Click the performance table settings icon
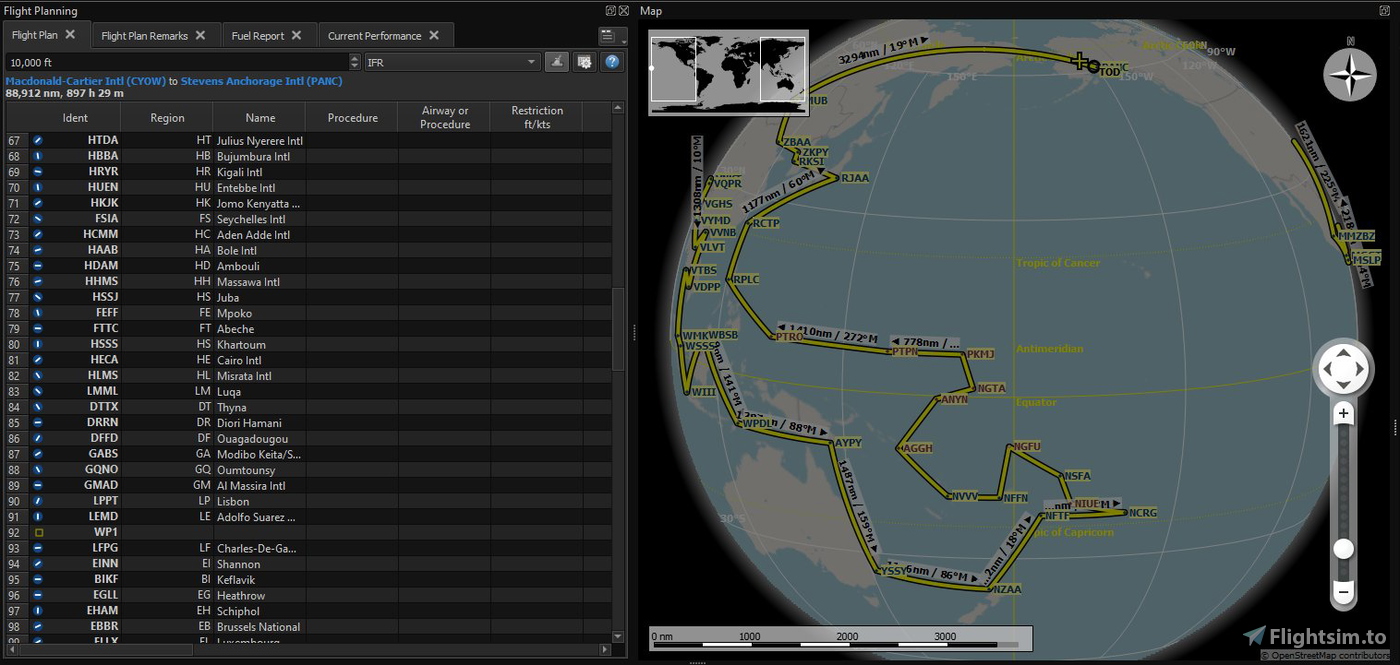 click(x=585, y=61)
